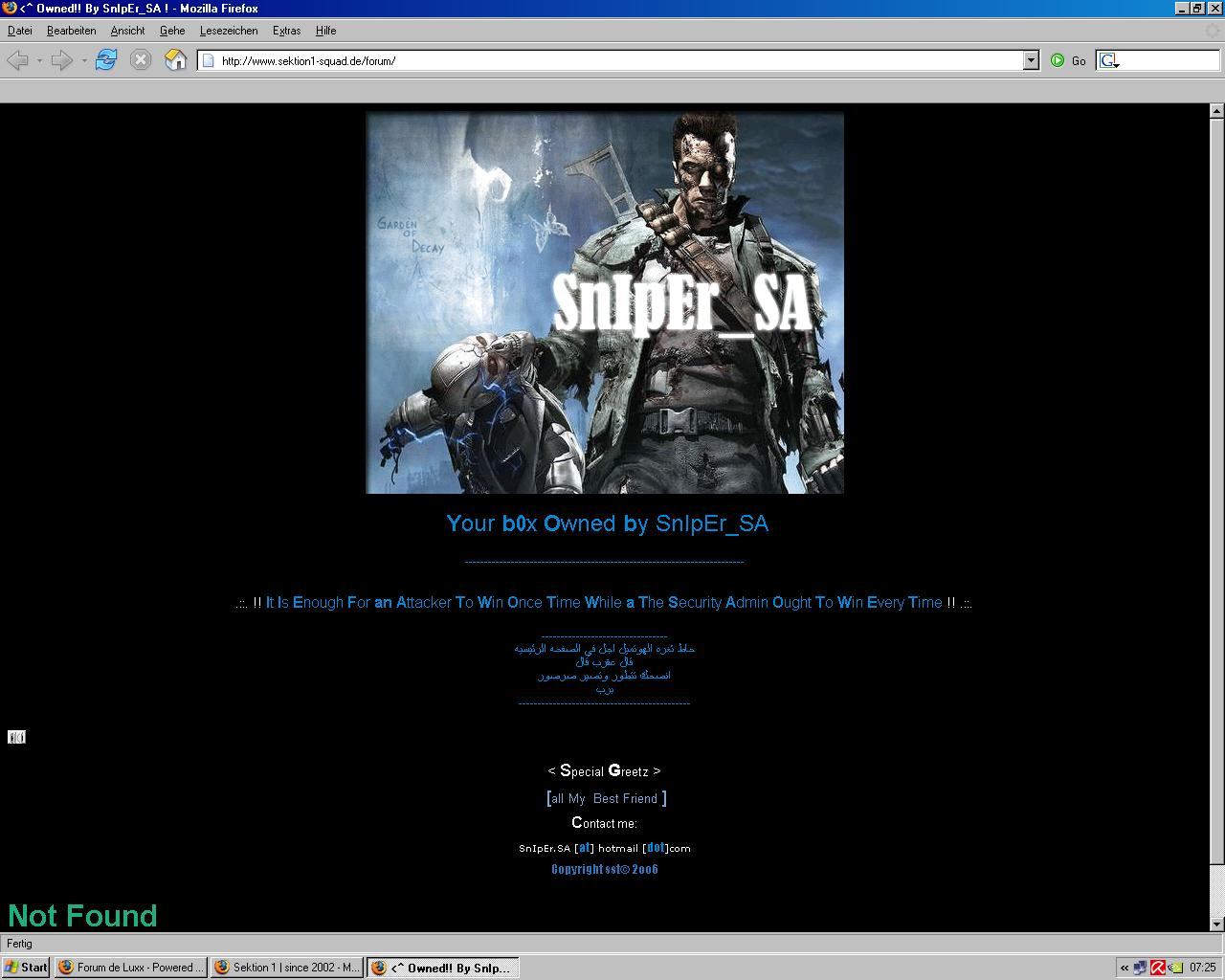Click the broken image icon on page
Viewport: 1225px width, 980px height.
point(16,737)
